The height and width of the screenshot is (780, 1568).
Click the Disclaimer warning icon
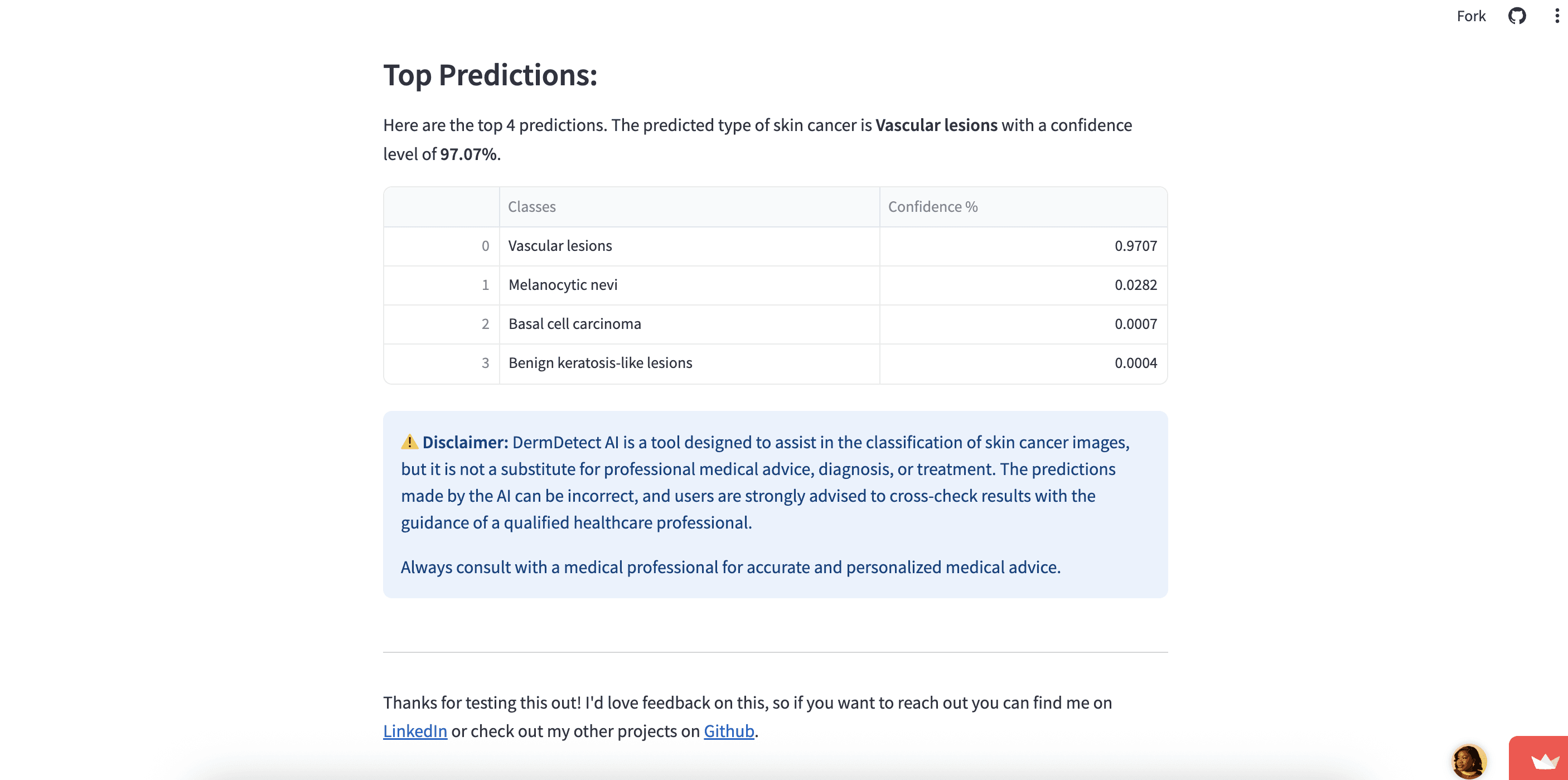pos(410,442)
